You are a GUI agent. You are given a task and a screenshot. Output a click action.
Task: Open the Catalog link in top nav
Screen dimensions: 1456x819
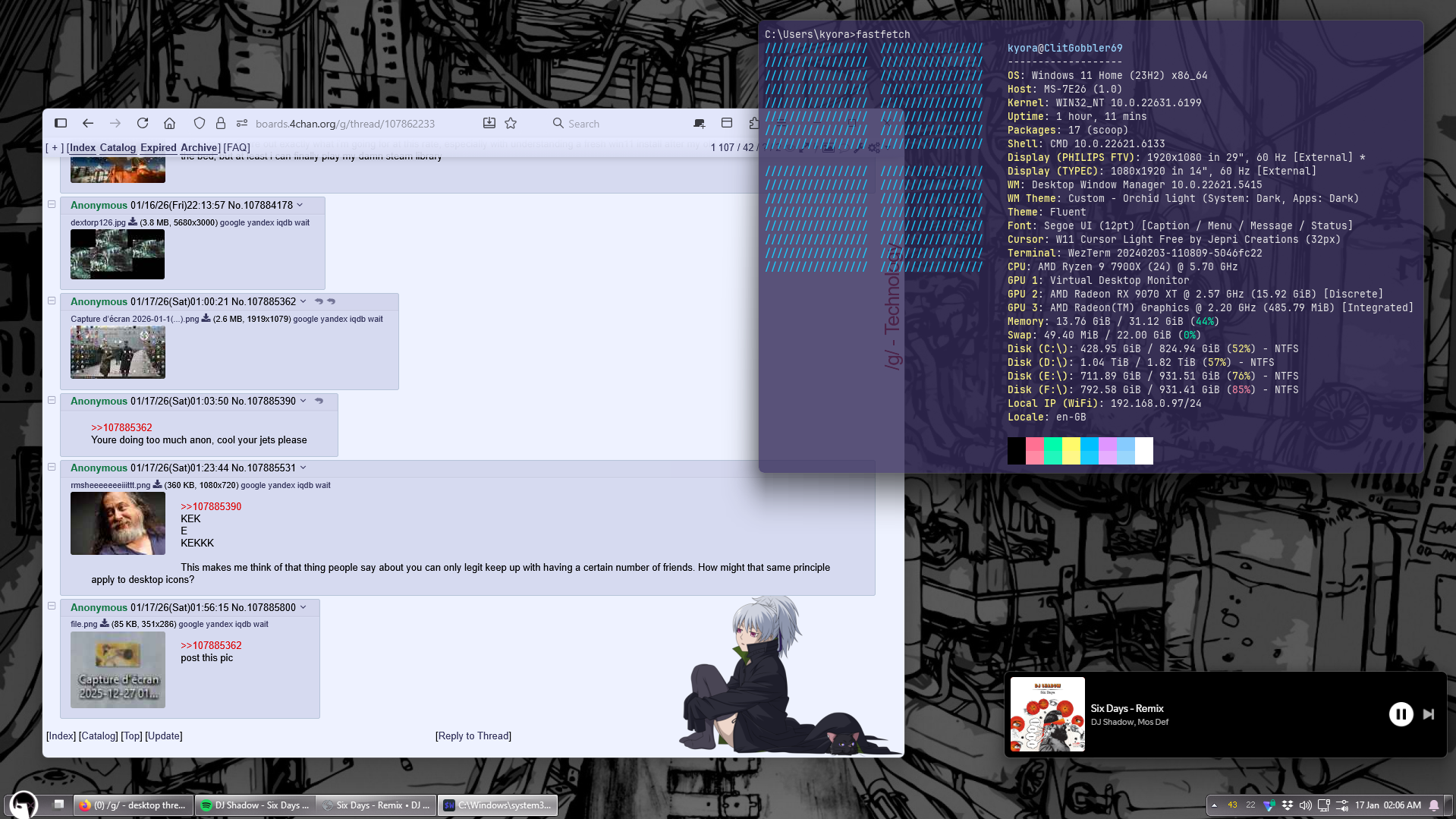pyautogui.click(x=118, y=148)
